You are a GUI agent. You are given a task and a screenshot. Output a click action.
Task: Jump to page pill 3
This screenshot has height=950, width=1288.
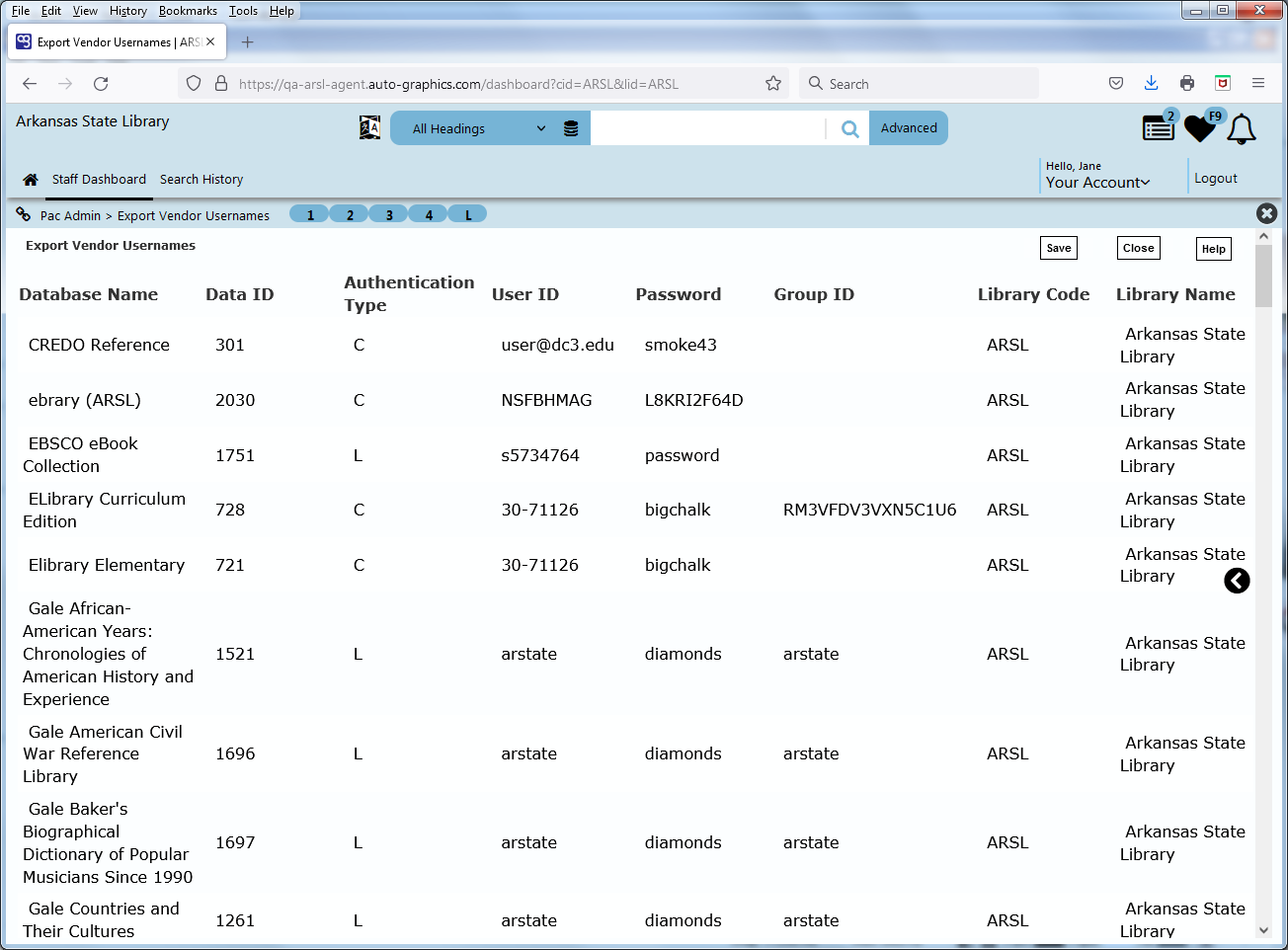tap(389, 214)
